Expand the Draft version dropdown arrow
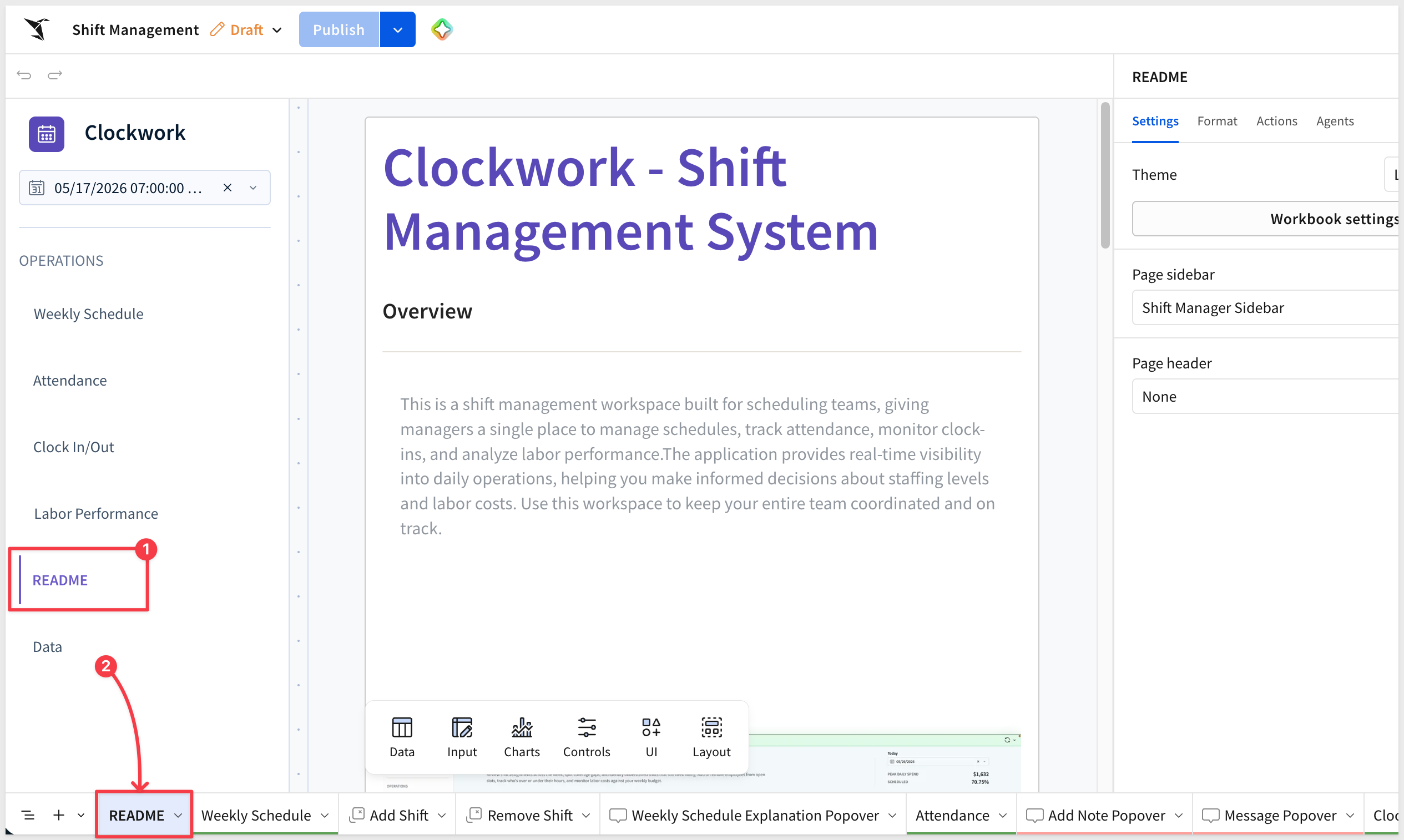 277,30
